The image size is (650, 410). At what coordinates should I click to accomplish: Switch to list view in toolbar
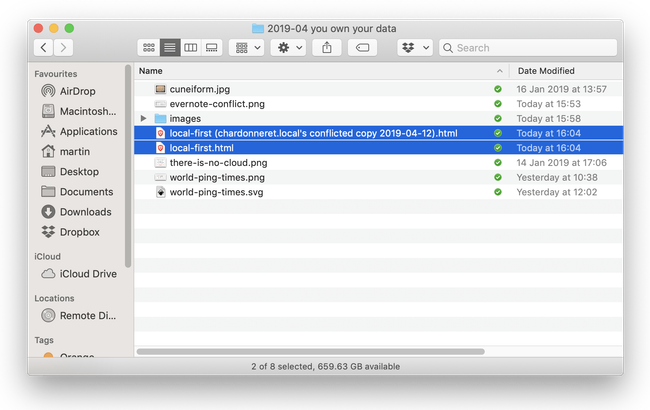click(x=170, y=47)
